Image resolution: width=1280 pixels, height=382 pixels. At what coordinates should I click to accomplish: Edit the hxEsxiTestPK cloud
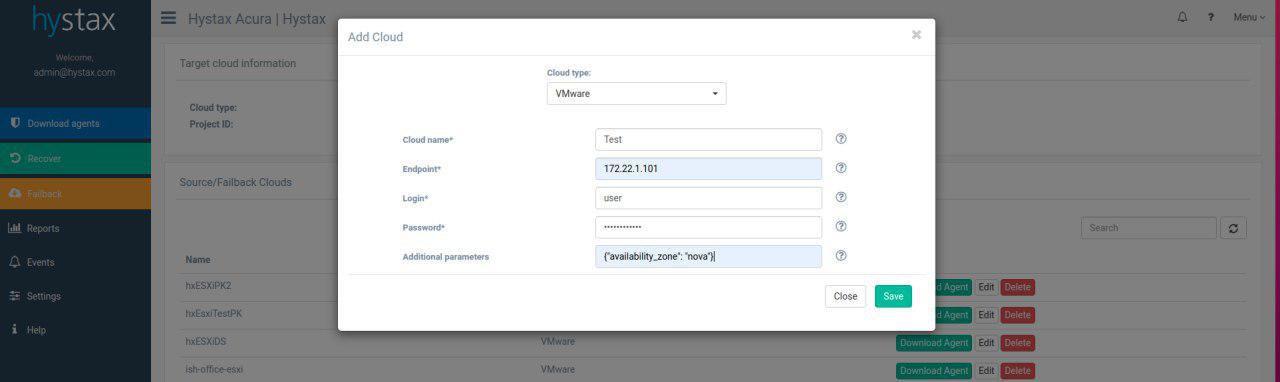[x=986, y=315]
